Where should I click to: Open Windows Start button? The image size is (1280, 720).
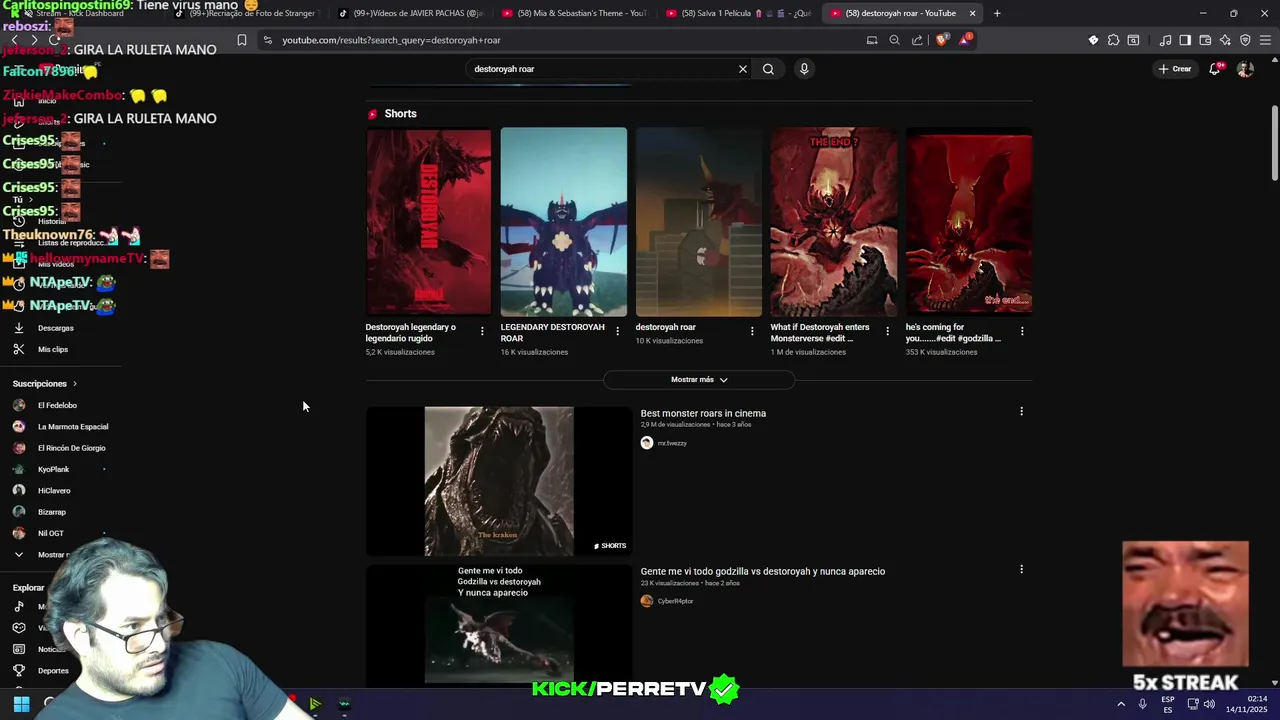click(x=21, y=704)
